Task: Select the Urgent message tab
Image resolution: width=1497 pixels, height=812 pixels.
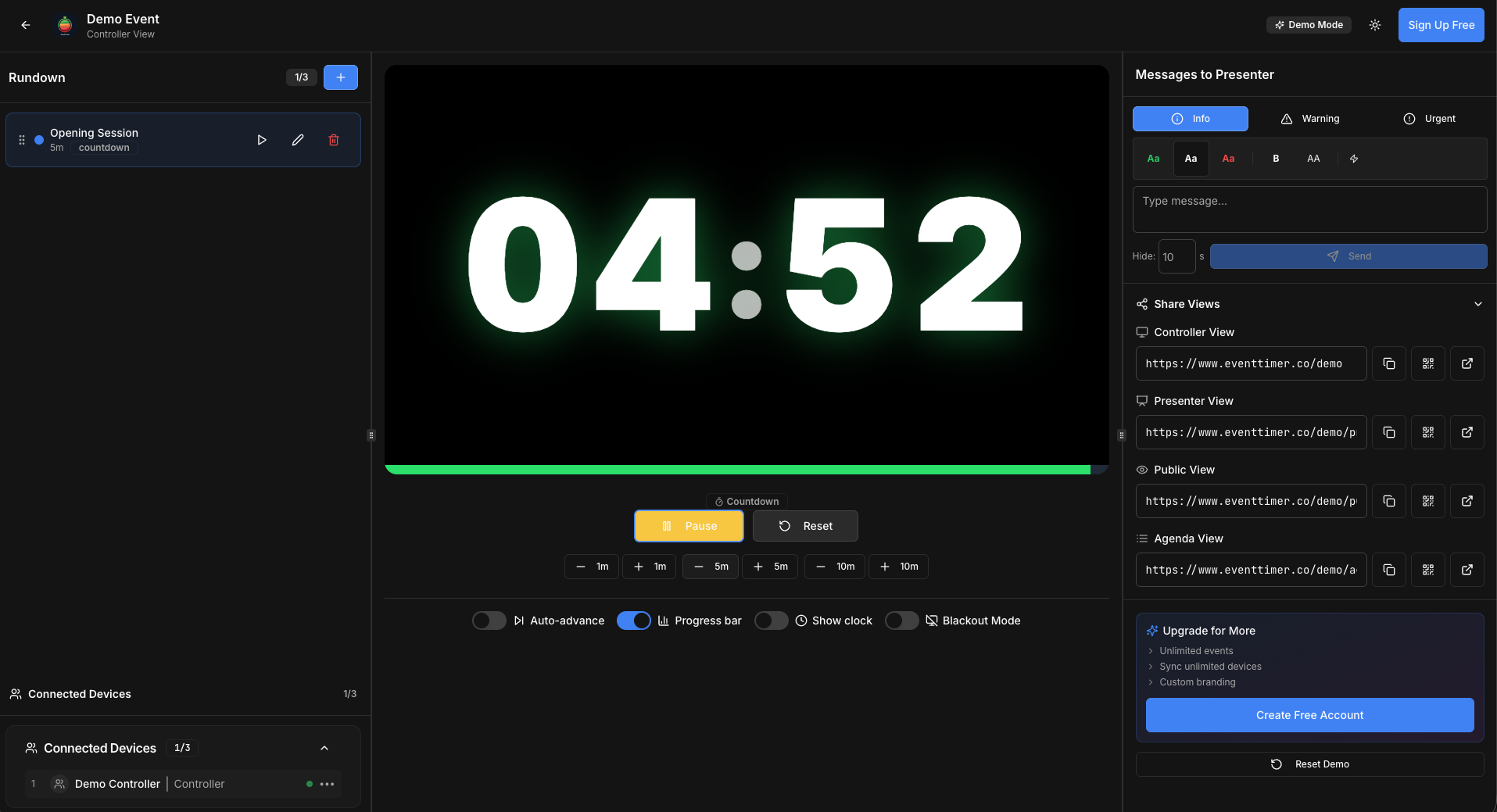Action: (1430, 118)
